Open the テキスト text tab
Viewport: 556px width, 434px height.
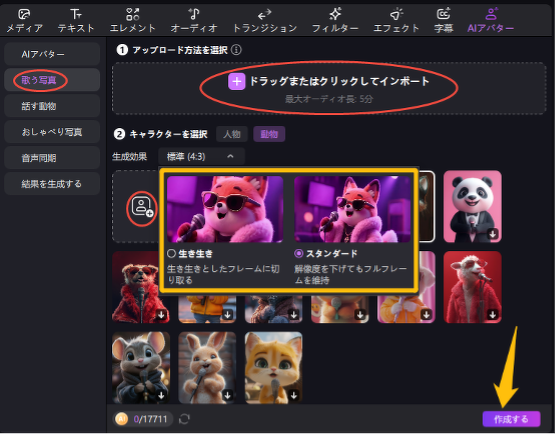pyautogui.click(x=76, y=21)
